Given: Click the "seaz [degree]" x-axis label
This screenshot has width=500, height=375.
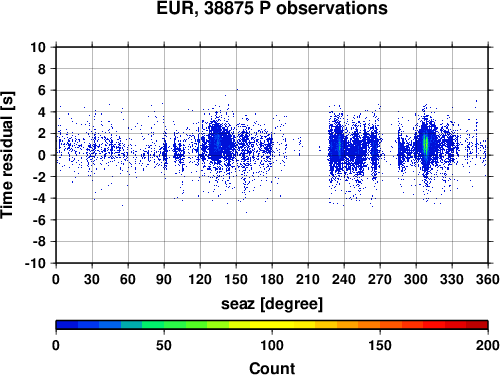Looking at the screenshot, I should 272,304.
